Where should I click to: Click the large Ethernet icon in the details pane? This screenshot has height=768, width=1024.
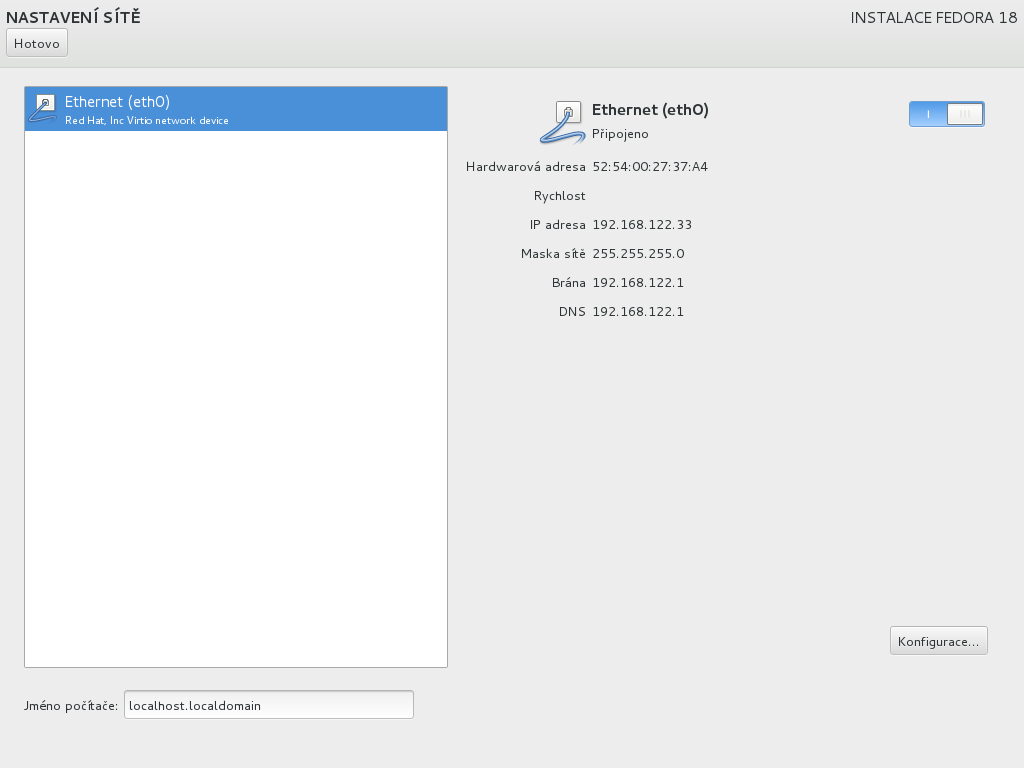[x=563, y=122]
